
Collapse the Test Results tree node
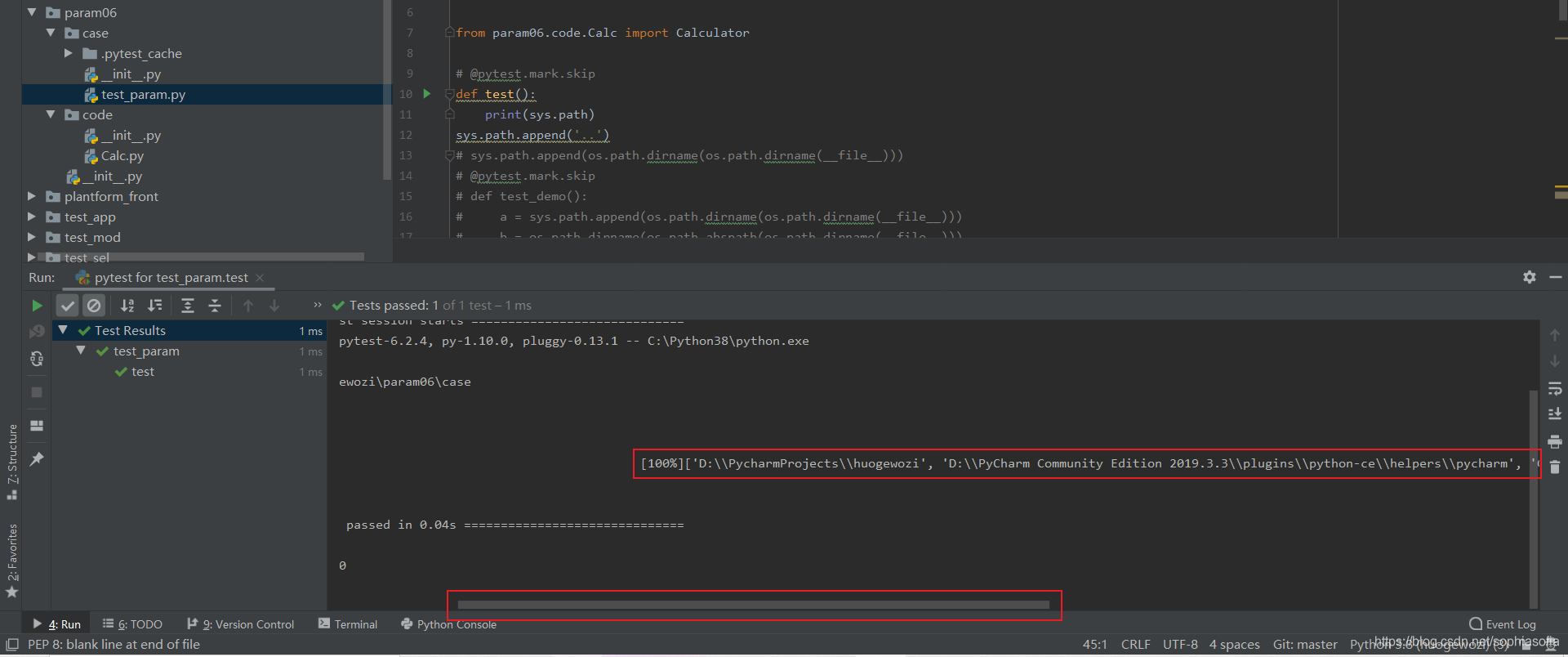63,330
